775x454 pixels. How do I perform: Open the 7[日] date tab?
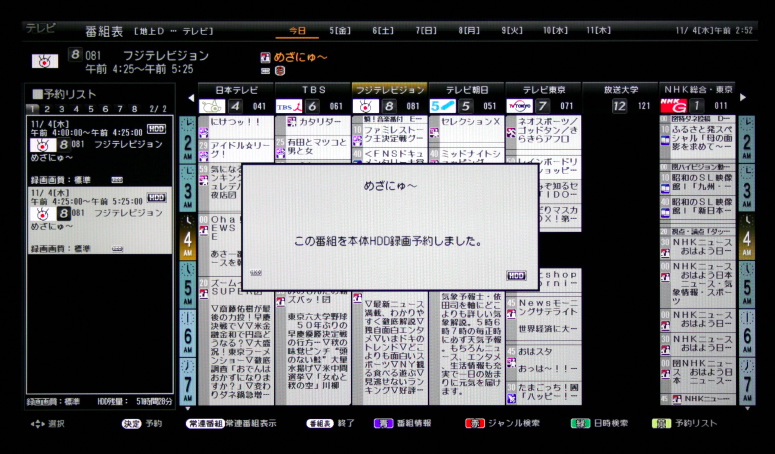click(x=426, y=31)
